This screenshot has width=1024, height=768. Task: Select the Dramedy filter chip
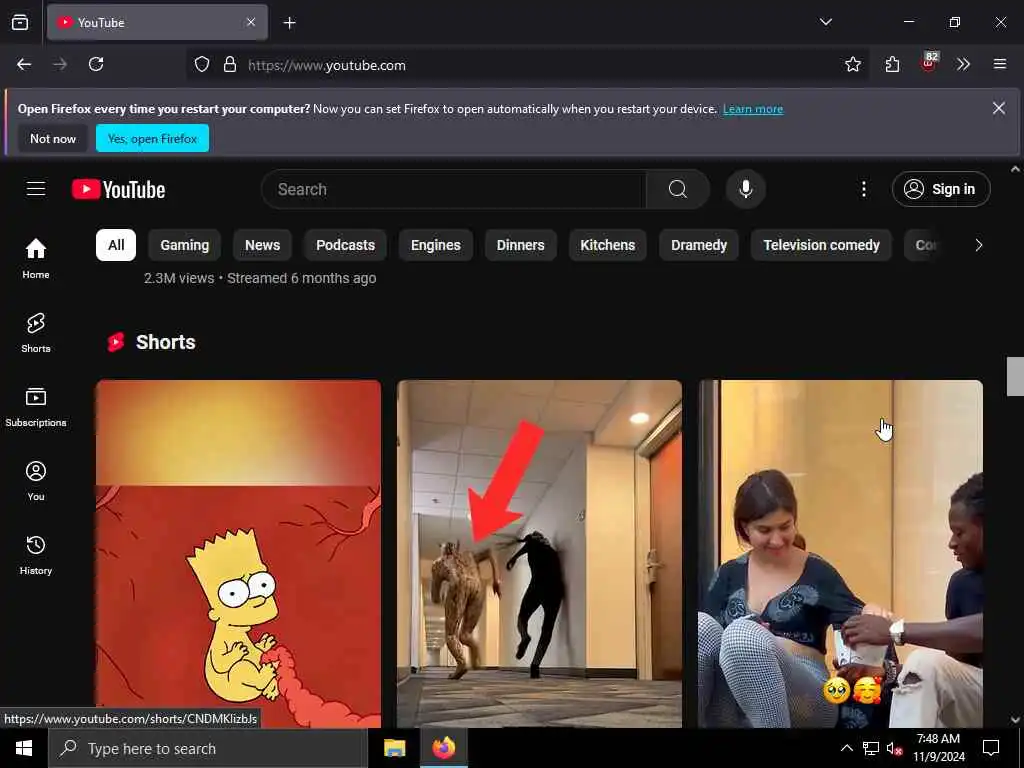click(699, 245)
